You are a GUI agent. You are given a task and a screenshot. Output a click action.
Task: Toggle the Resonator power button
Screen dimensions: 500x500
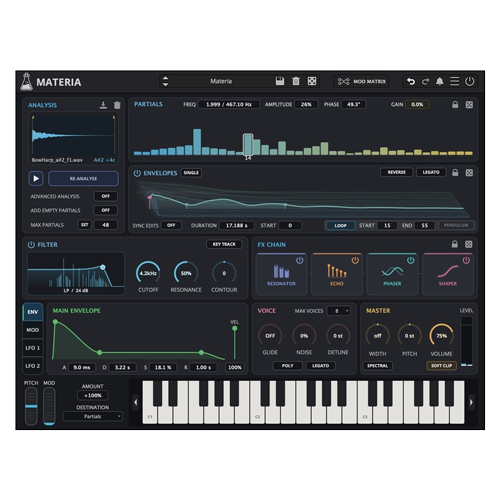pyautogui.click(x=300, y=260)
